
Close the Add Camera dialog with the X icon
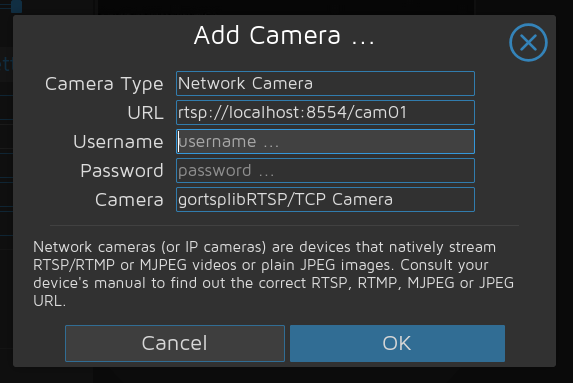point(528,42)
